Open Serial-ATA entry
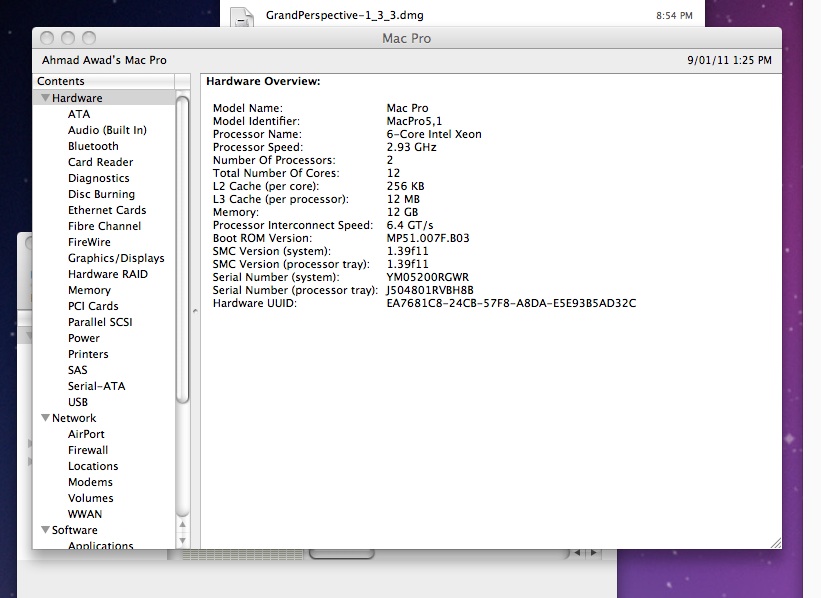Image resolution: width=821 pixels, height=598 pixels. tap(96, 386)
